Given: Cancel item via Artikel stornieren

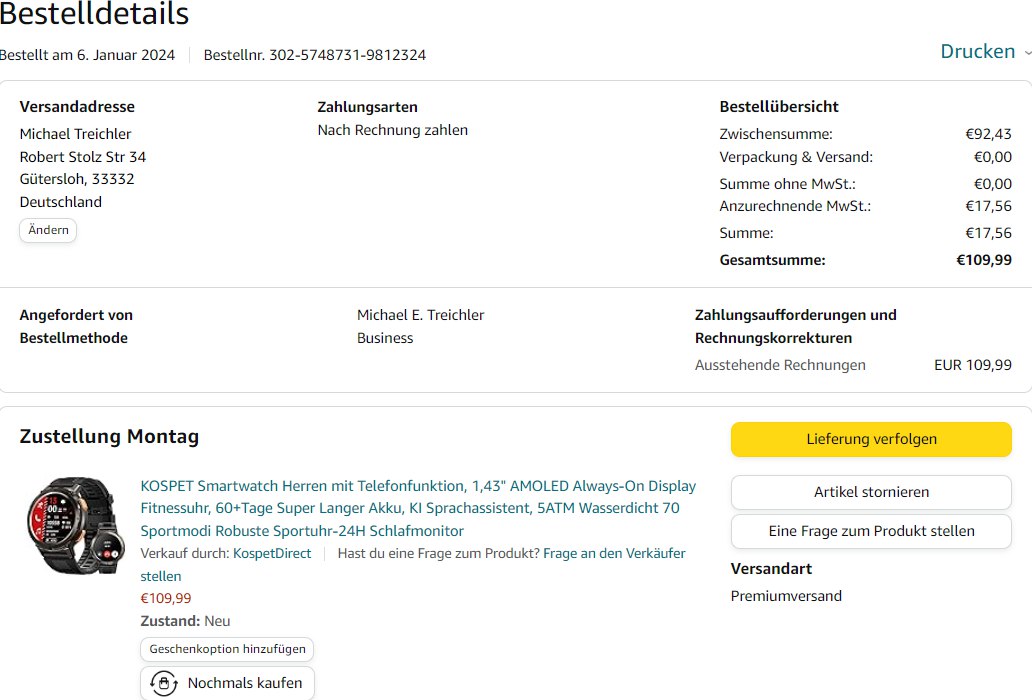Looking at the screenshot, I should coord(871,492).
